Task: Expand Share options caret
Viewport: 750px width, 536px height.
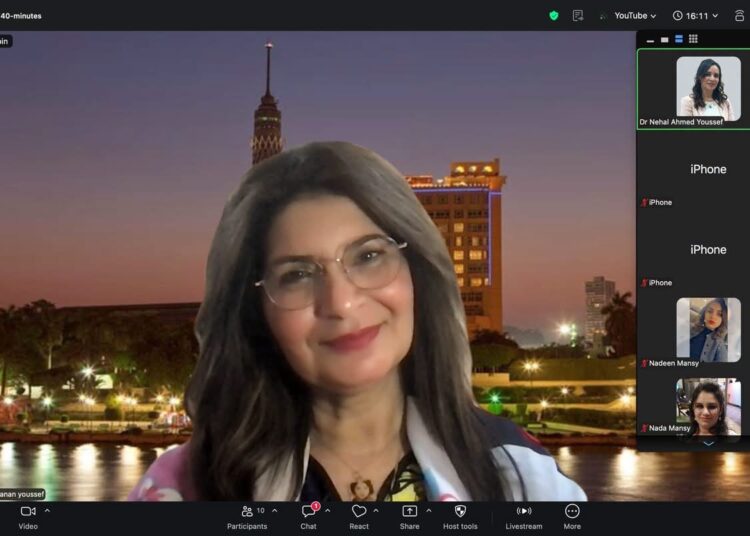Action: [429, 511]
